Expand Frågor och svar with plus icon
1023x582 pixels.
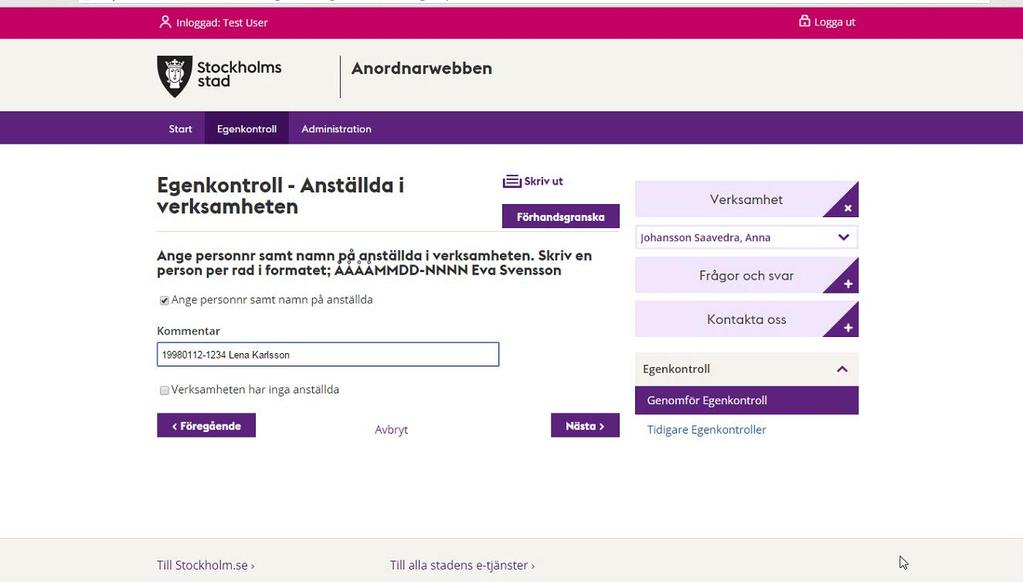847,284
